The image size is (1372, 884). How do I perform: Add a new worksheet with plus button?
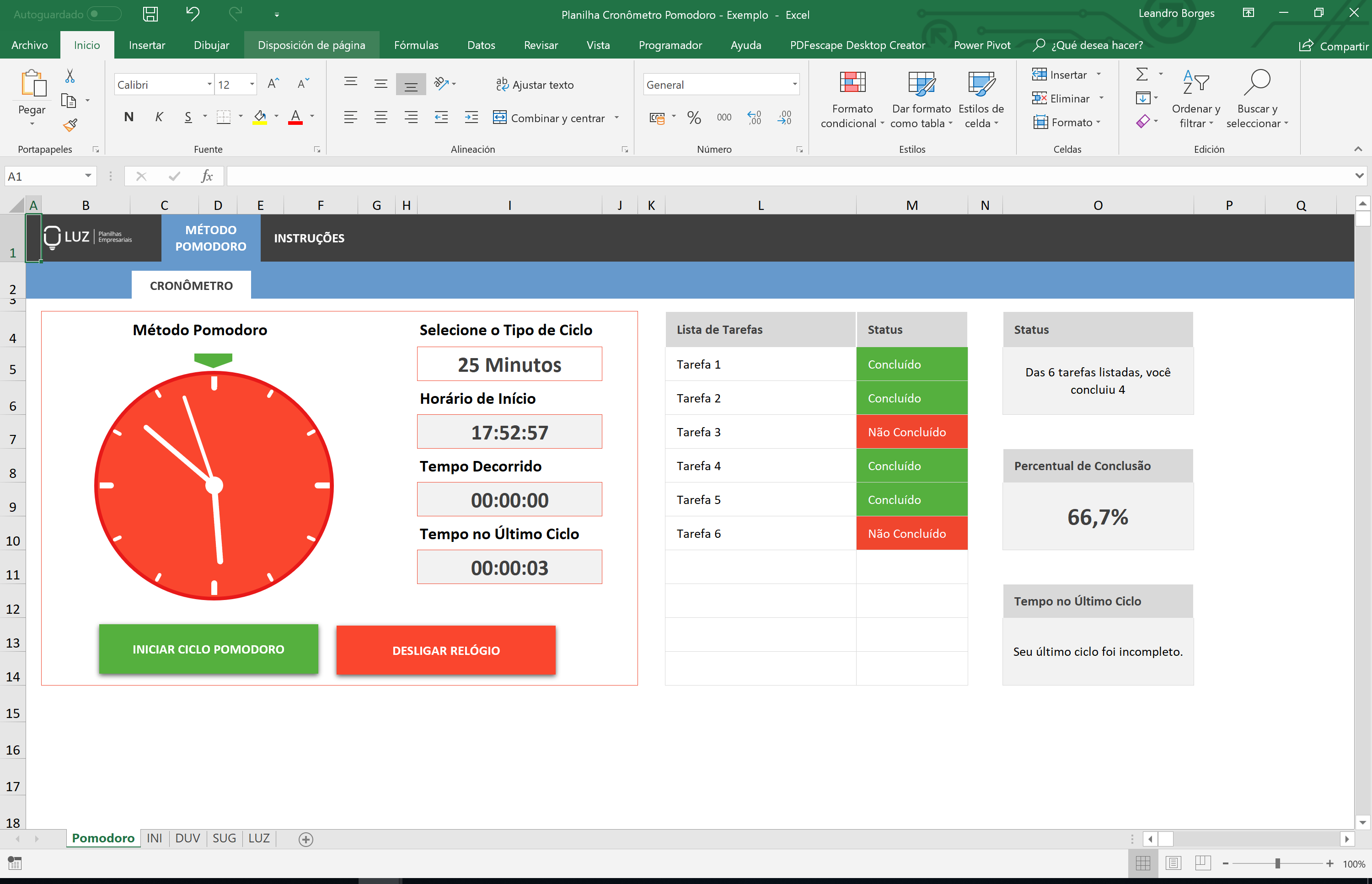click(x=305, y=839)
